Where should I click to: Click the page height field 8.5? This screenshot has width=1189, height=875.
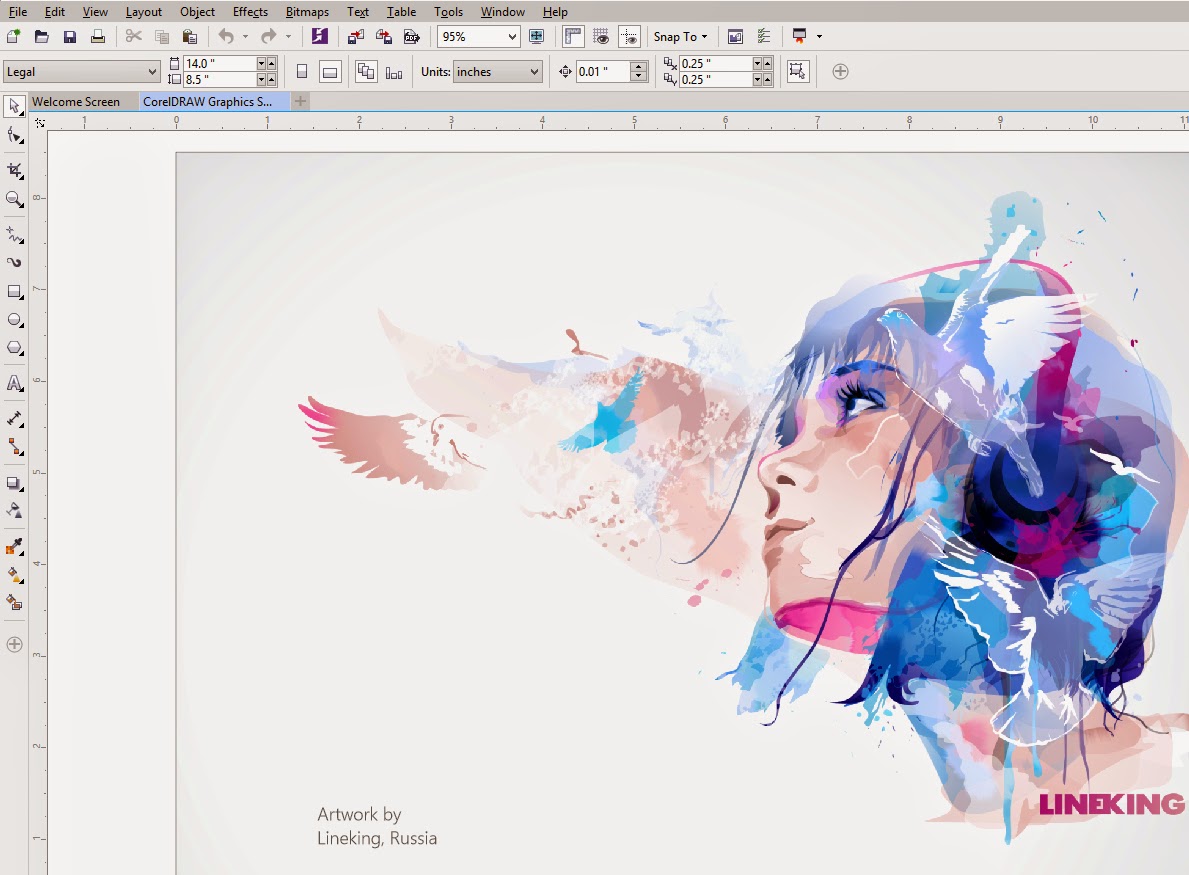(220, 80)
